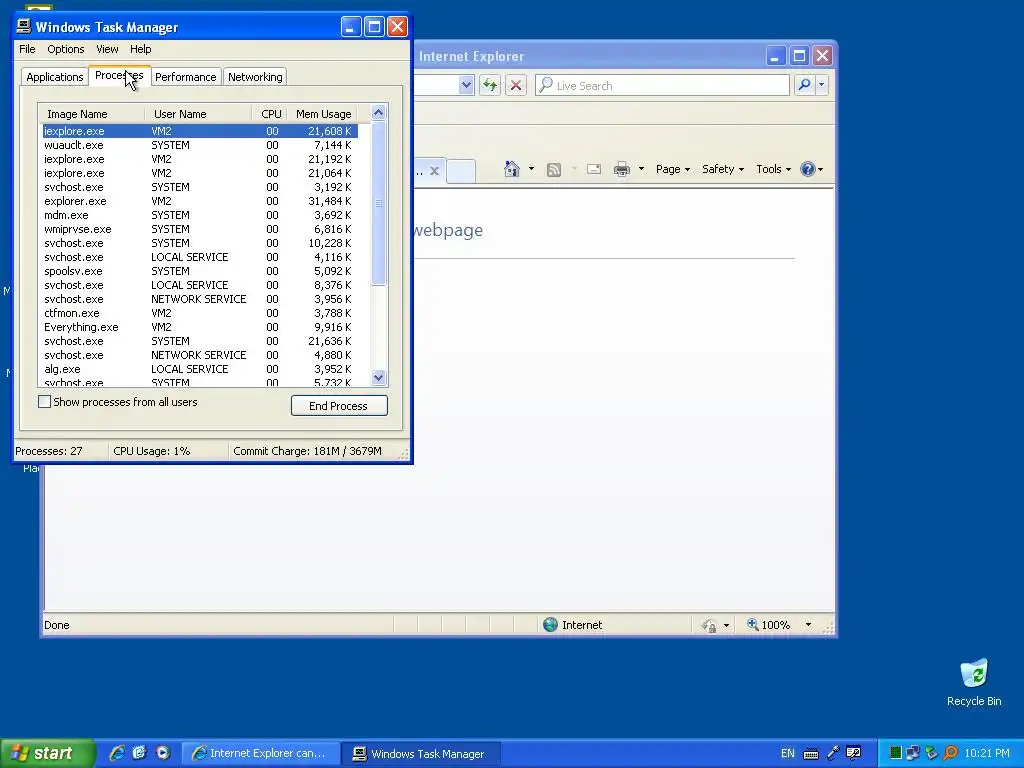Select the wuauclt.exe process row
The height and width of the screenshot is (768, 1024).
point(200,145)
